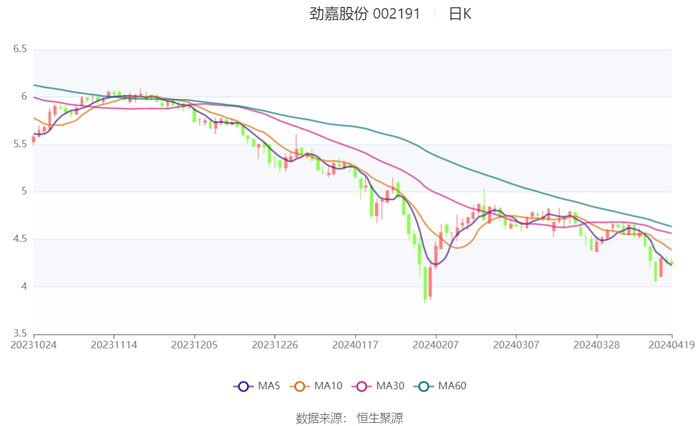
Task: Click the 5 price level label
Action: pos(23,191)
